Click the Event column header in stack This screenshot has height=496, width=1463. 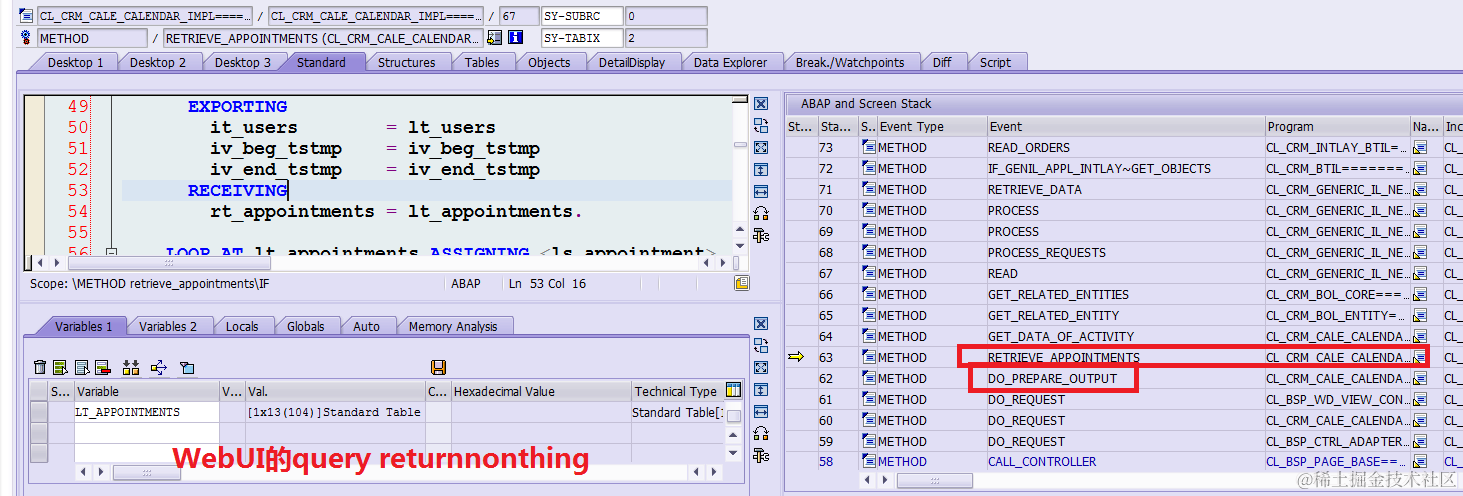[1125, 126]
